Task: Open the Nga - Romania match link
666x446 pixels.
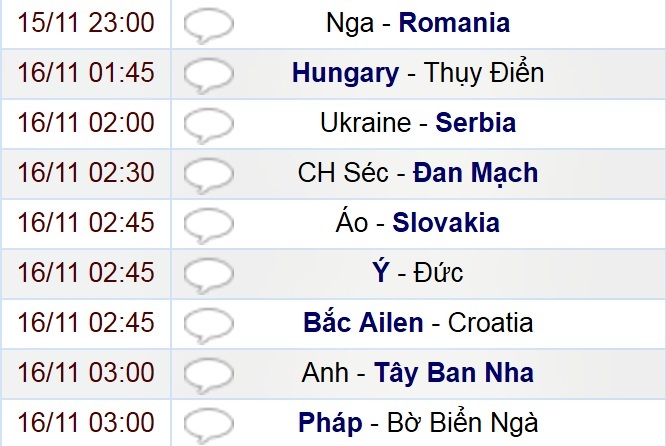Action: (x=418, y=23)
